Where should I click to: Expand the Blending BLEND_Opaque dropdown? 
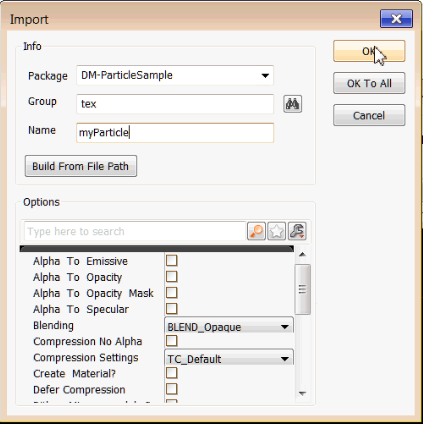[229, 325]
